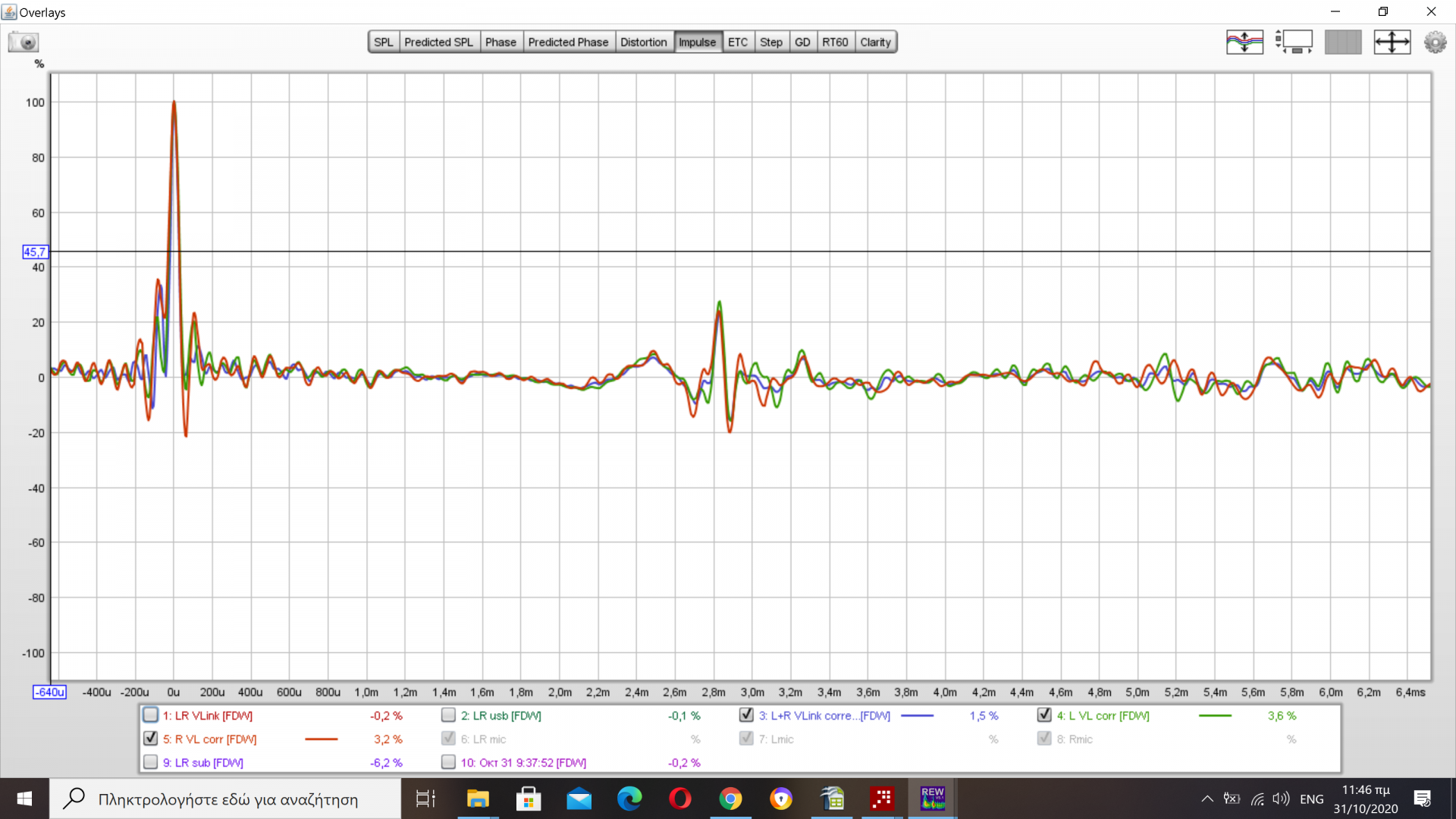Open the RT60 tab
This screenshot has width=1456, height=819.
(x=835, y=42)
